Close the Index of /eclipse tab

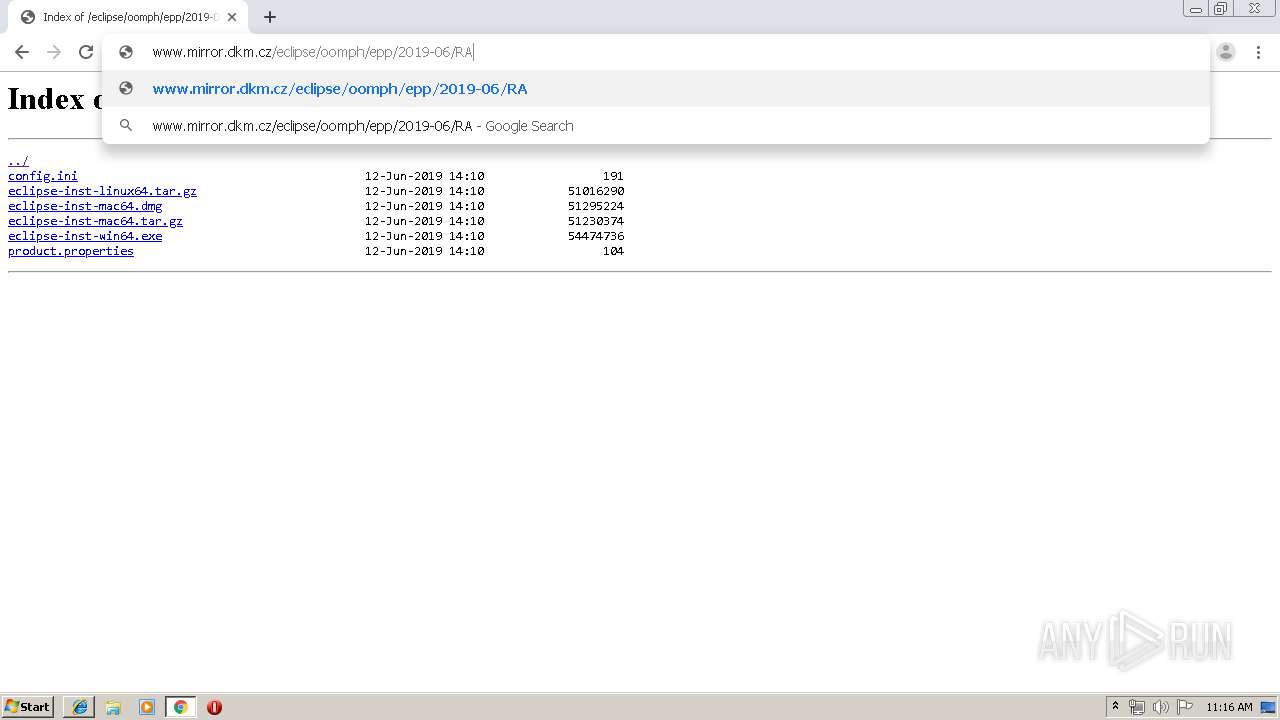pos(232,17)
